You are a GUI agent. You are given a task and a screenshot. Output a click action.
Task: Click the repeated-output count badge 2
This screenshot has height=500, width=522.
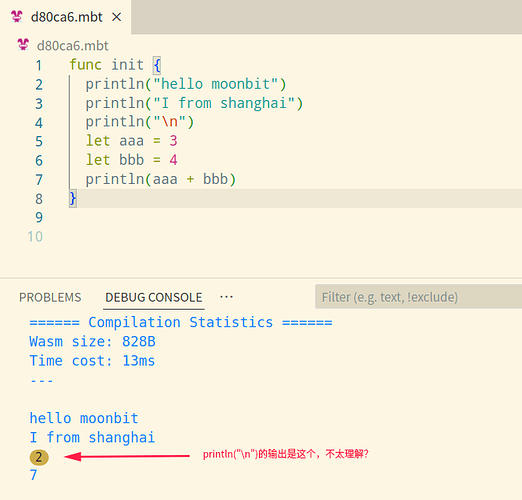click(x=39, y=457)
